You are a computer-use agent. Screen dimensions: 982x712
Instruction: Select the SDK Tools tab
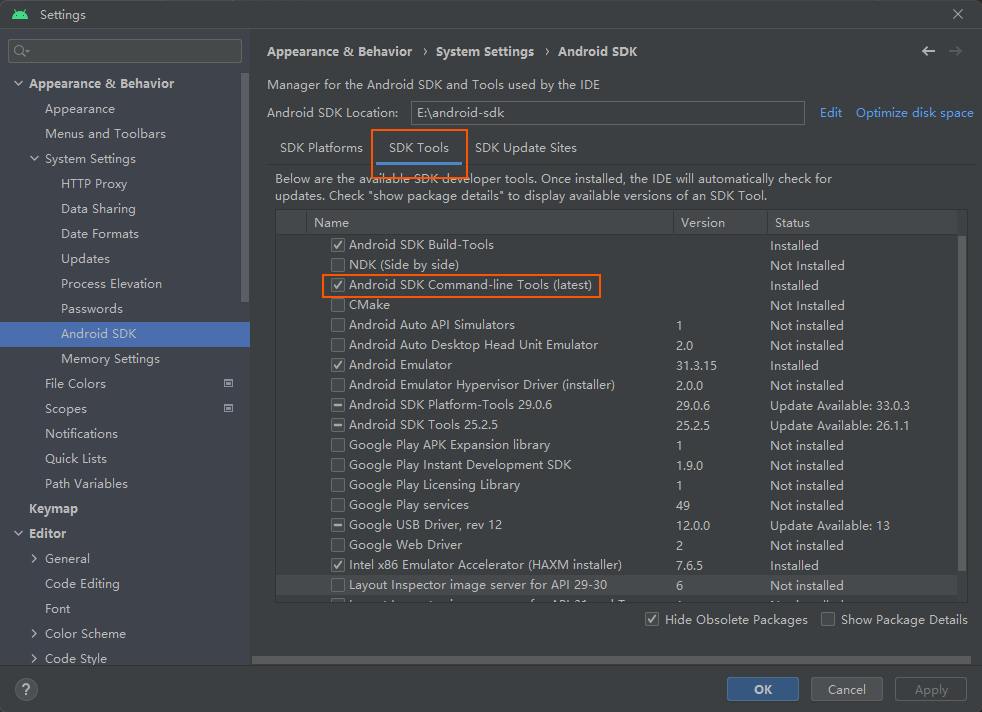[x=419, y=148]
